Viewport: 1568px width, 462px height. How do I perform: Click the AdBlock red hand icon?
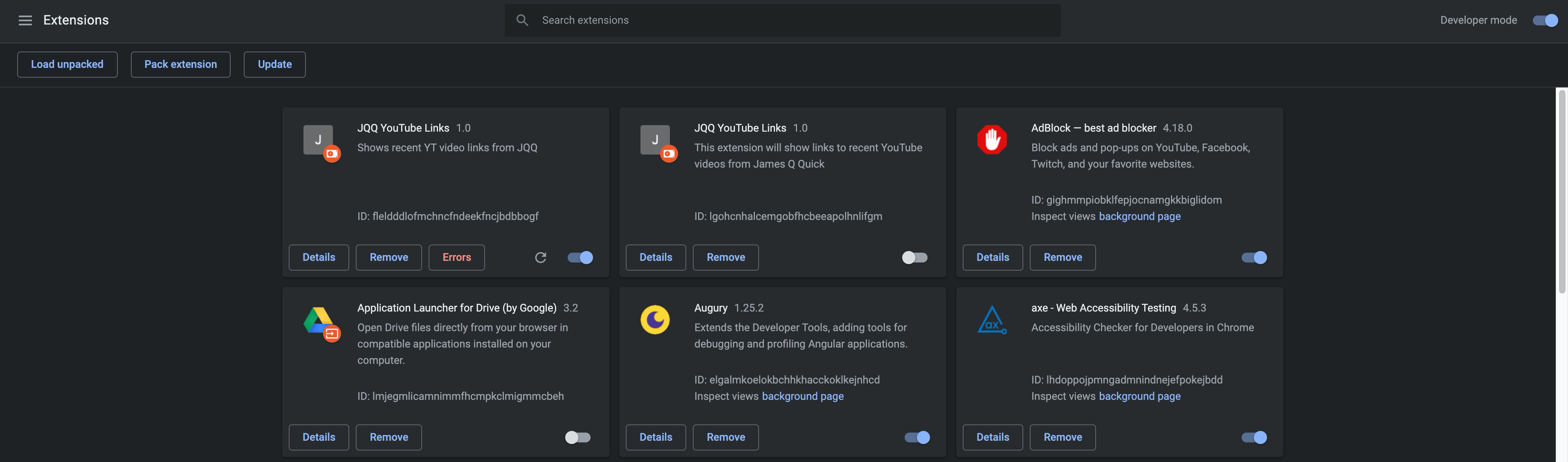[x=992, y=139]
